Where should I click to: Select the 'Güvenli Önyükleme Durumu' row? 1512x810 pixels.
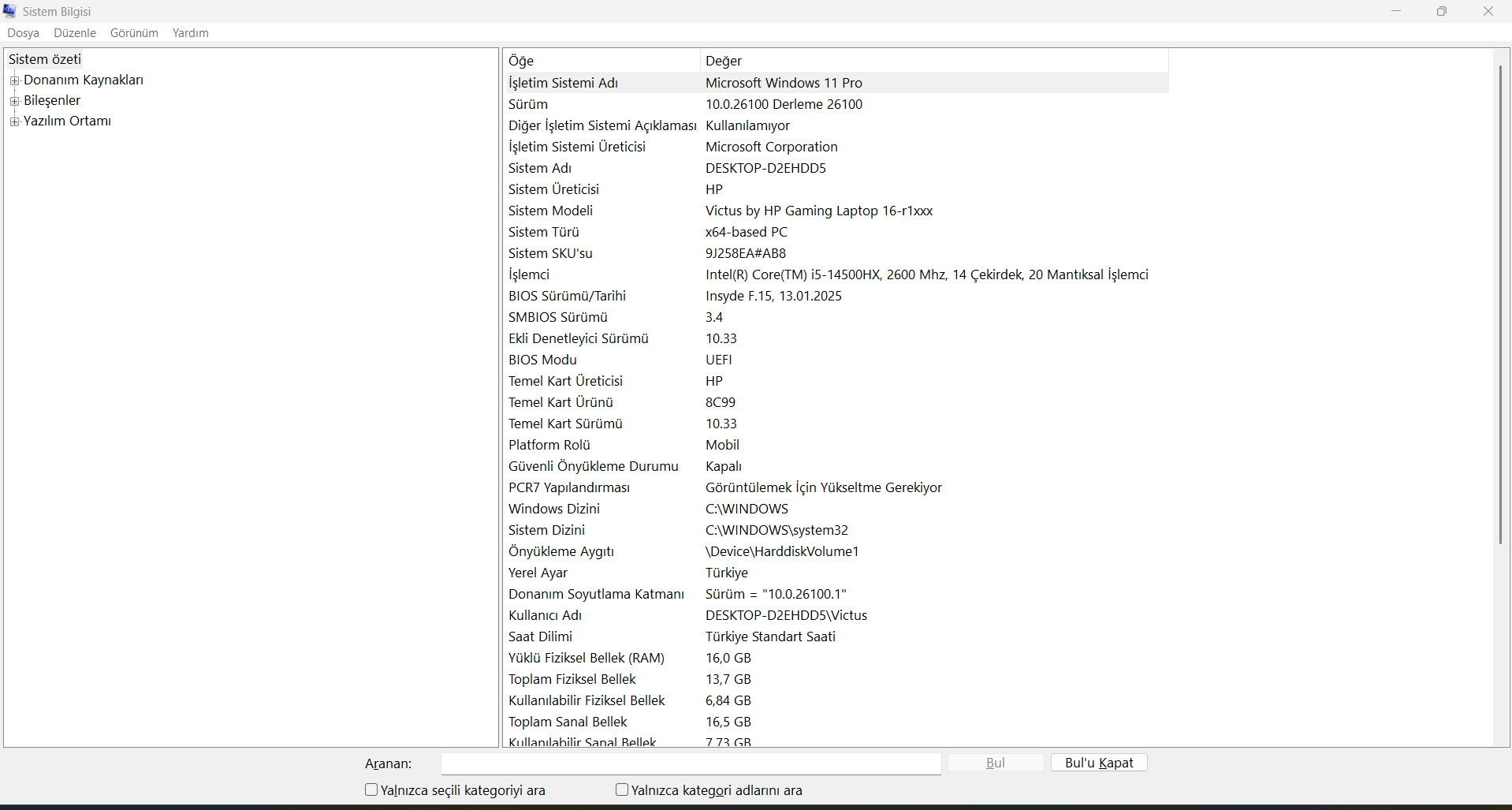click(x=836, y=466)
